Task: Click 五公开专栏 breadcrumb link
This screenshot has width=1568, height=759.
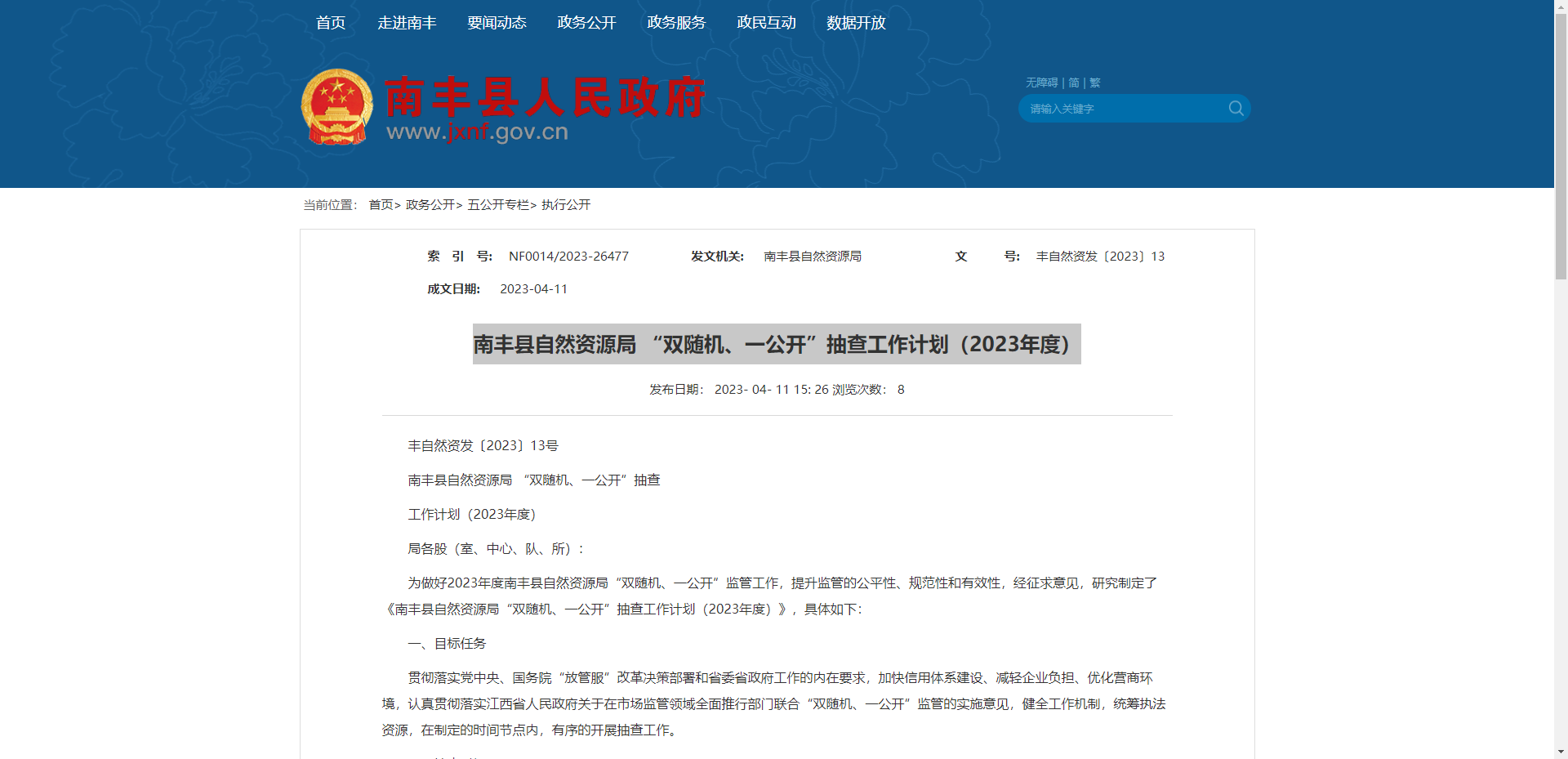Action: pyautogui.click(x=498, y=205)
